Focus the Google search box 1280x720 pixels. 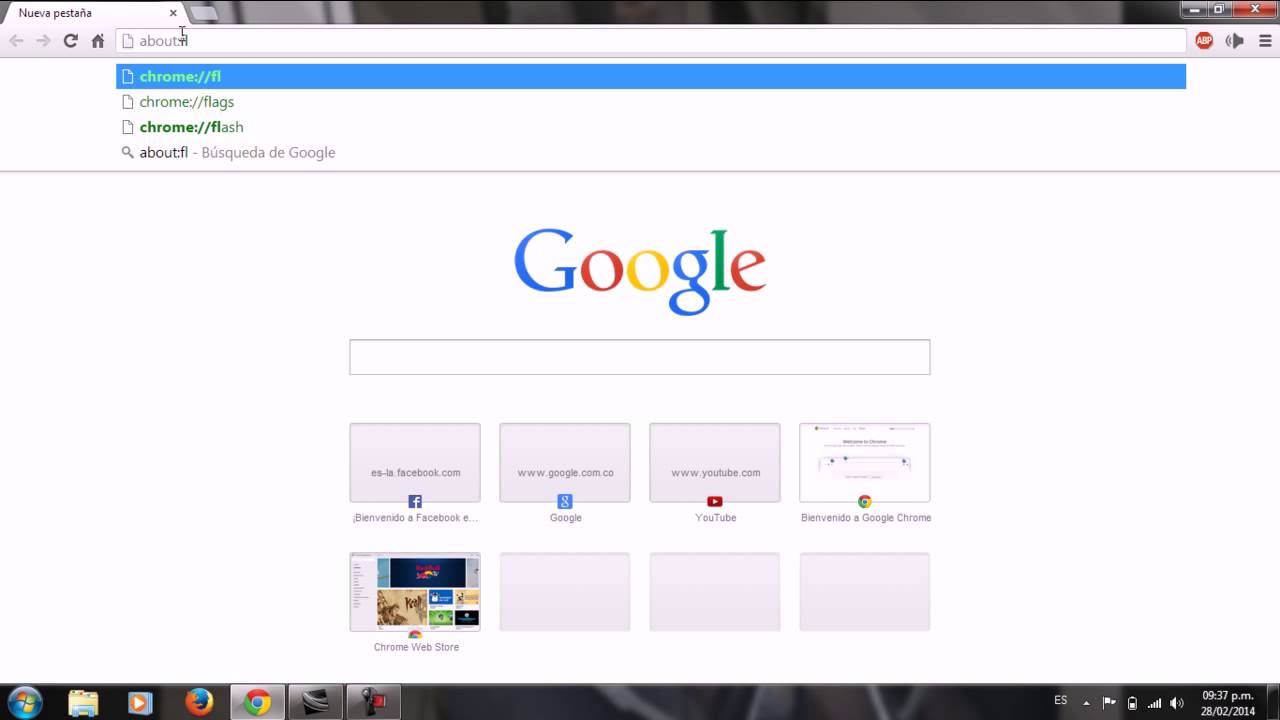(x=640, y=357)
